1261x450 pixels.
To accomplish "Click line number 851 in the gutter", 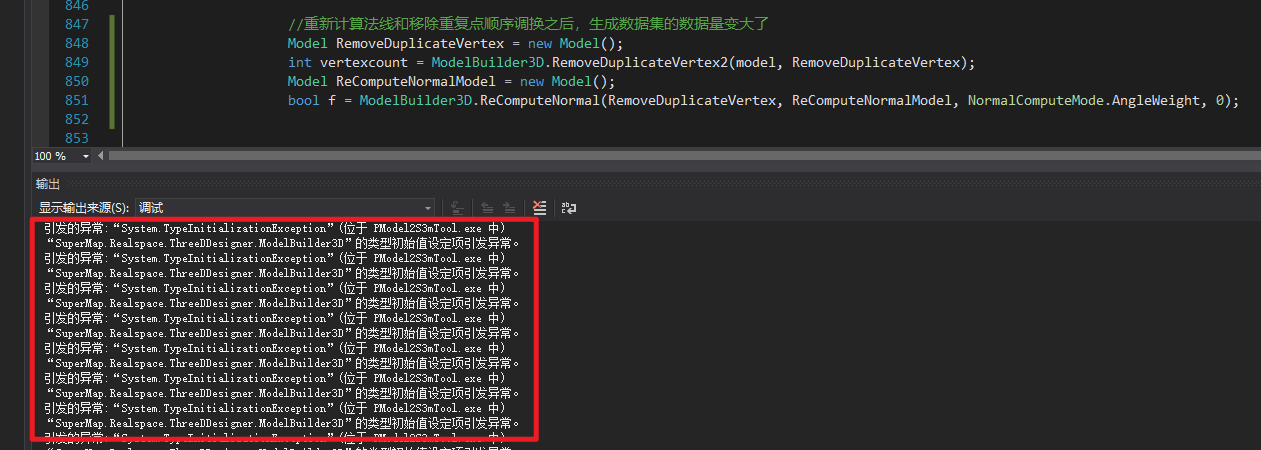I will coord(76,100).
